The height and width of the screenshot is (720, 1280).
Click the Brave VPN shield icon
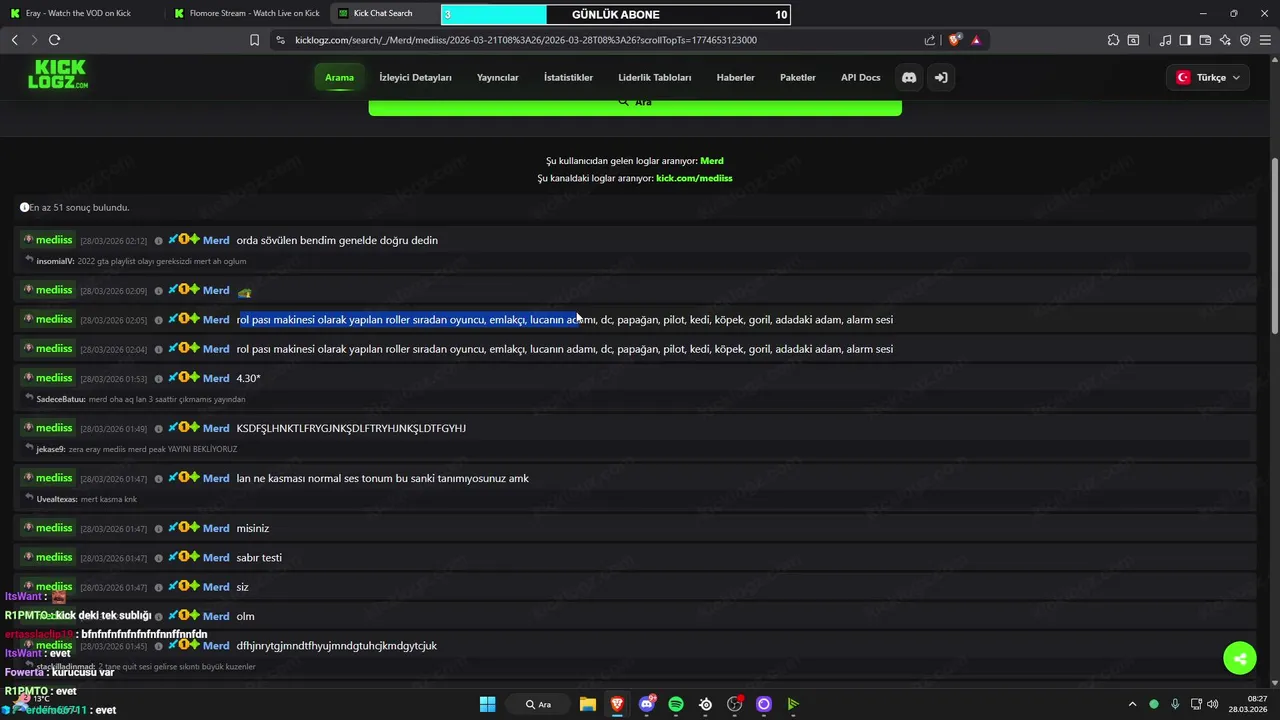click(1245, 40)
